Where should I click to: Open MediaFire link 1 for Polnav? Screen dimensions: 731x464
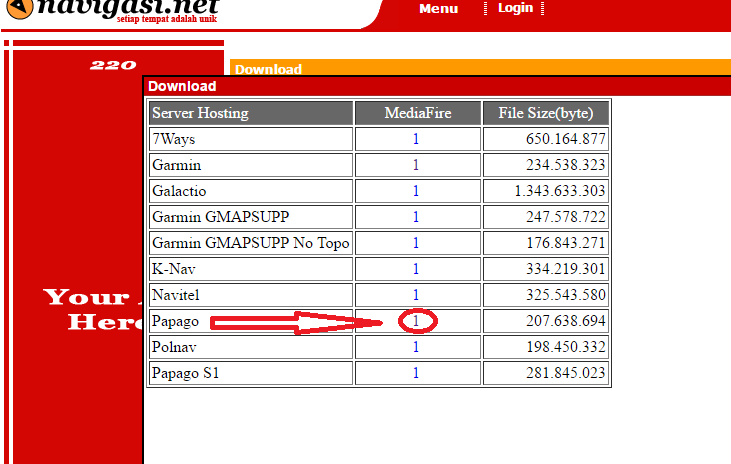(x=416, y=347)
